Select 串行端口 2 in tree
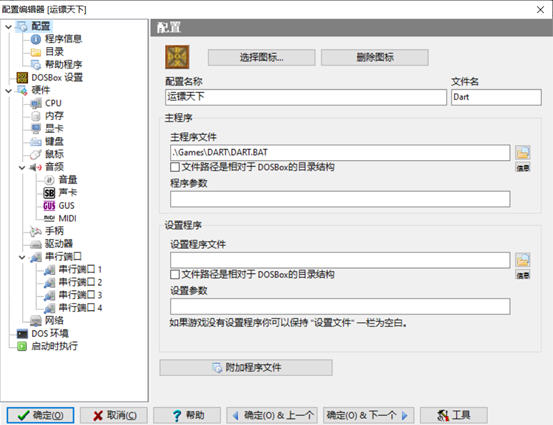Viewport: 553px width, 425px height. [80, 283]
